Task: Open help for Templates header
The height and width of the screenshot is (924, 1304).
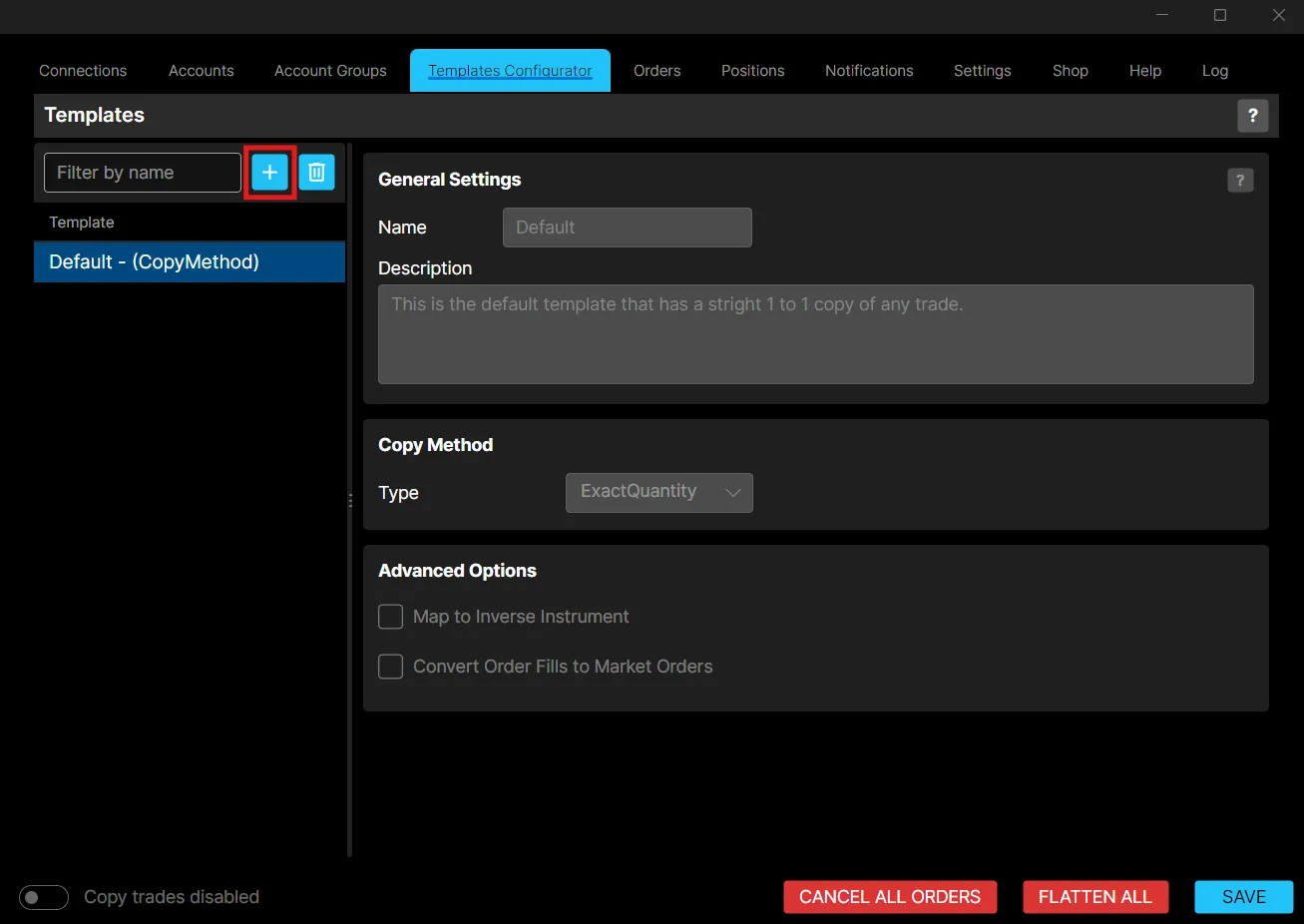Action: click(1253, 116)
